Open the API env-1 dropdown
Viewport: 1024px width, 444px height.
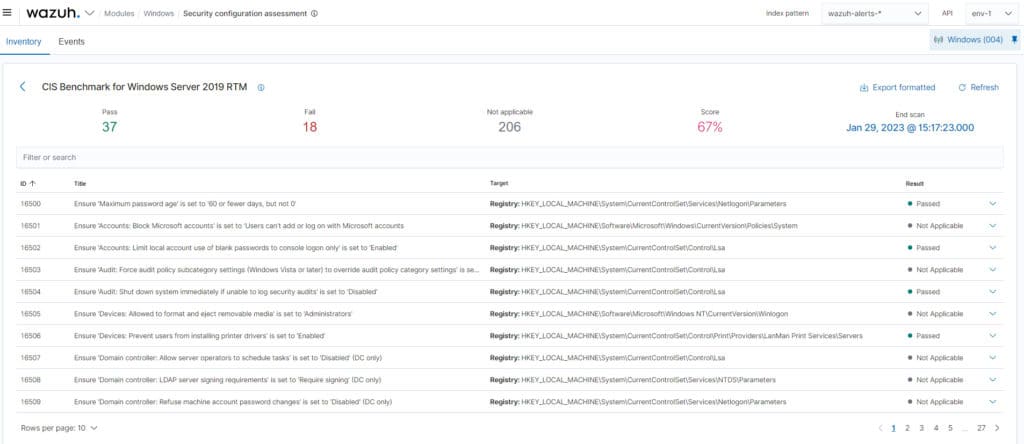pyautogui.click(x=991, y=14)
